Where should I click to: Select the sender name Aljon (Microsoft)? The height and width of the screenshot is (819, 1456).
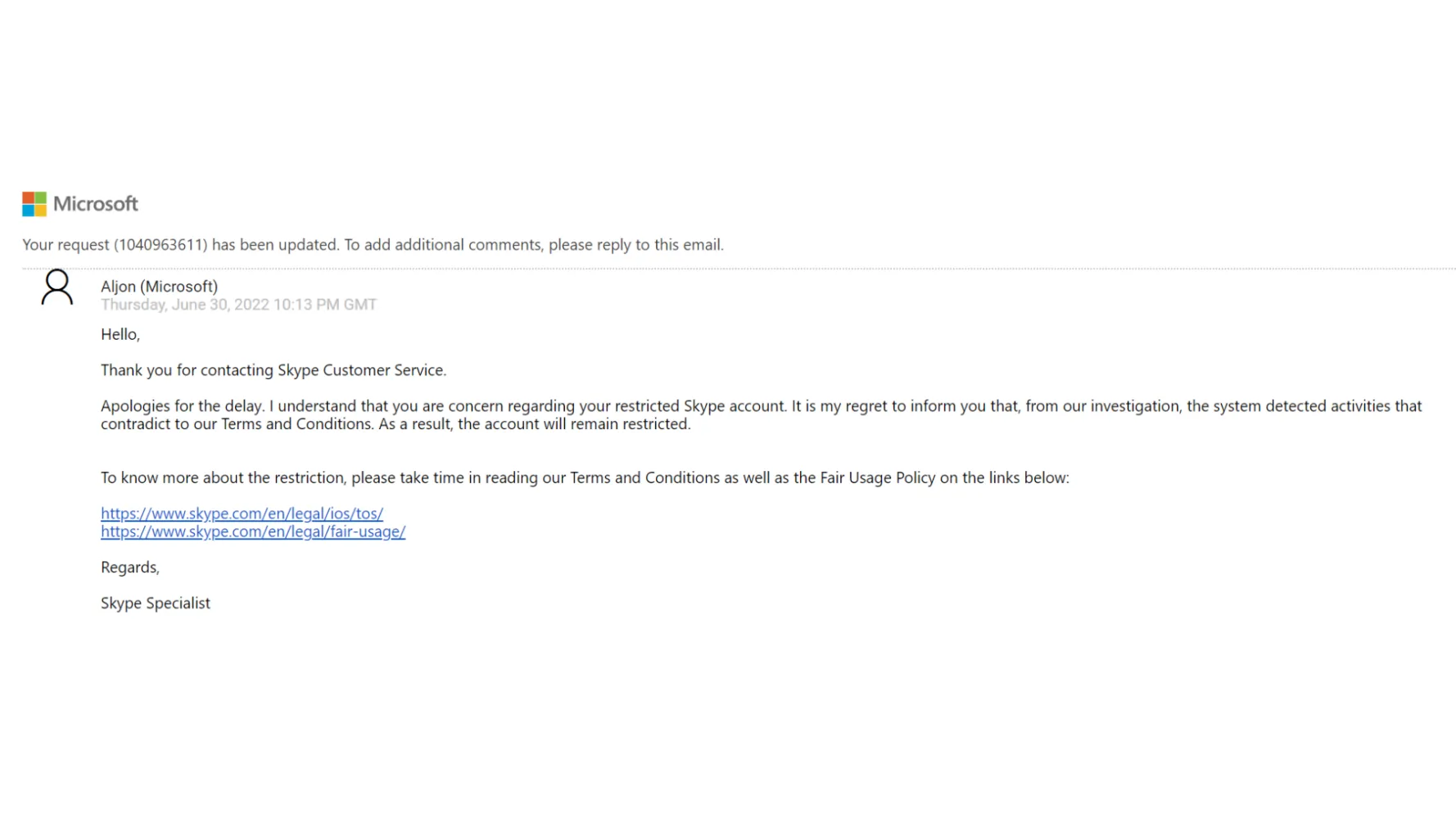click(160, 287)
